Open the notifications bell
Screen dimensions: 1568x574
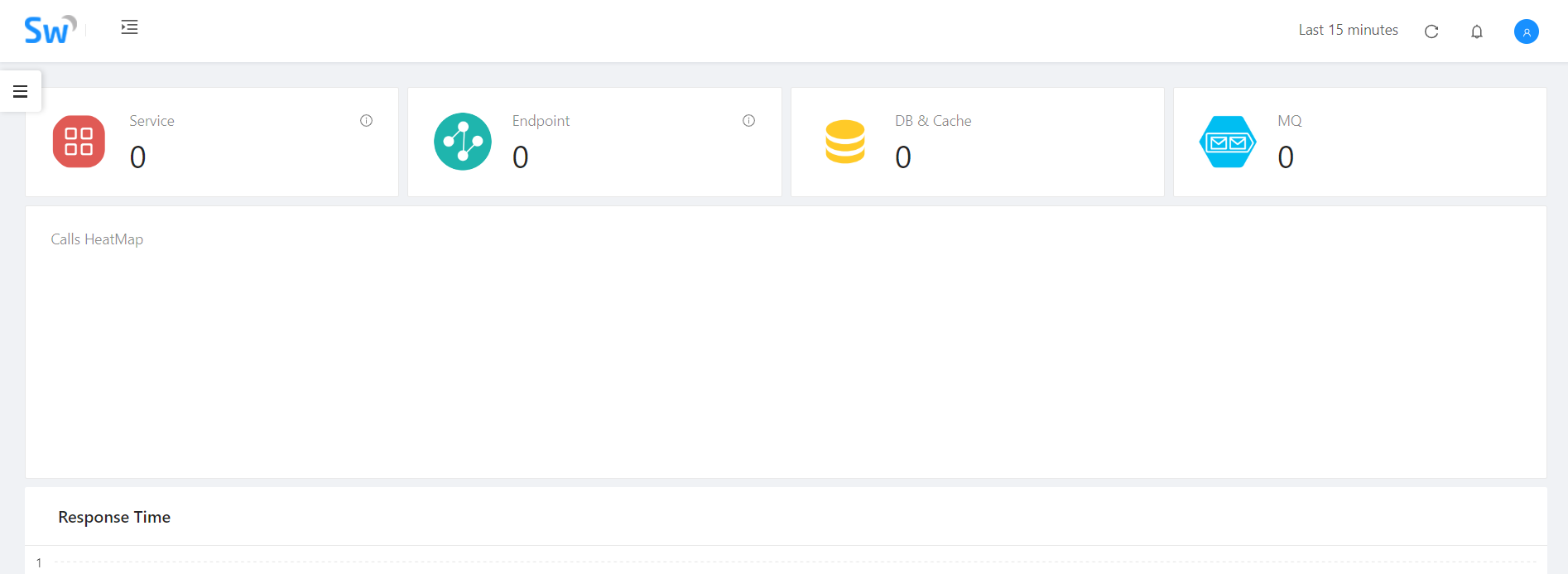click(1477, 31)
